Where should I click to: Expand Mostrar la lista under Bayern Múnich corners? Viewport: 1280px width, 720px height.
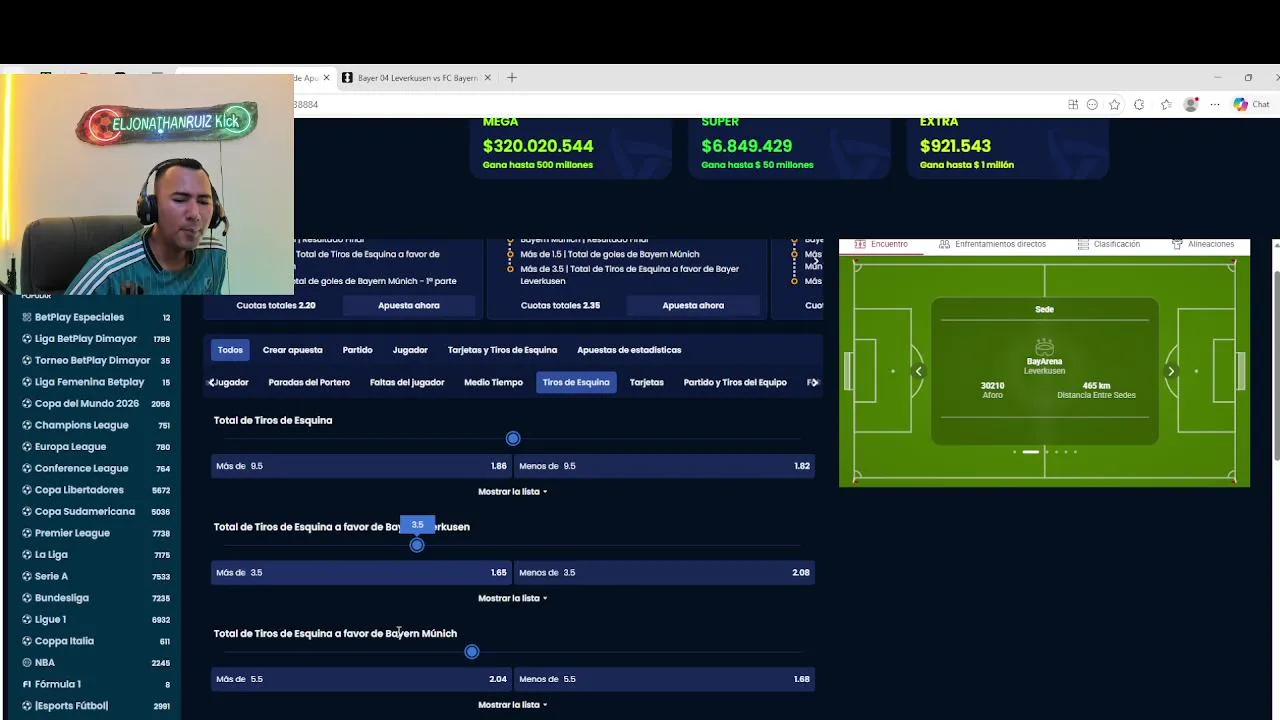[x=512, y=705]
